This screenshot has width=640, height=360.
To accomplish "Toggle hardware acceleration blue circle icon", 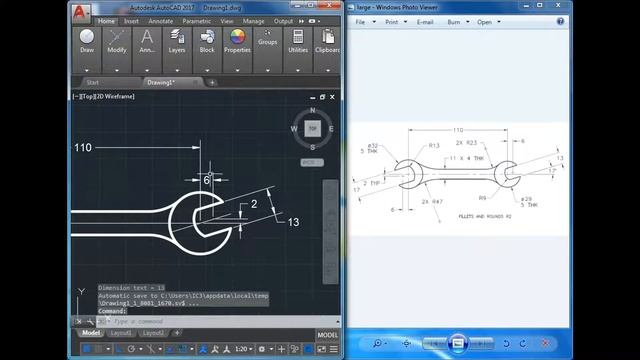I will [x=309, y=349].
